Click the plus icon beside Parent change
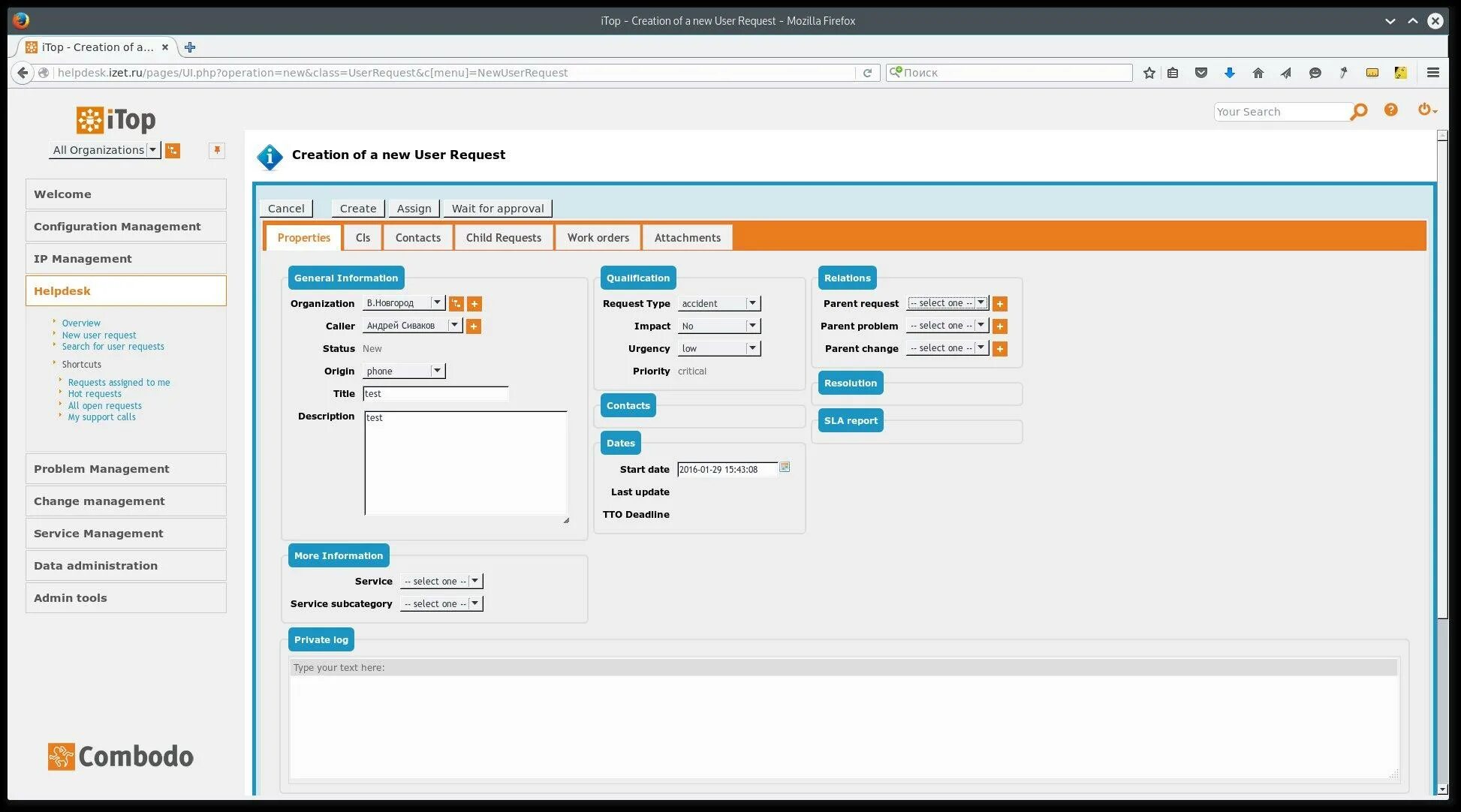Image resolution: width=1461 pixels, height=812 pixels. [999, 349]
